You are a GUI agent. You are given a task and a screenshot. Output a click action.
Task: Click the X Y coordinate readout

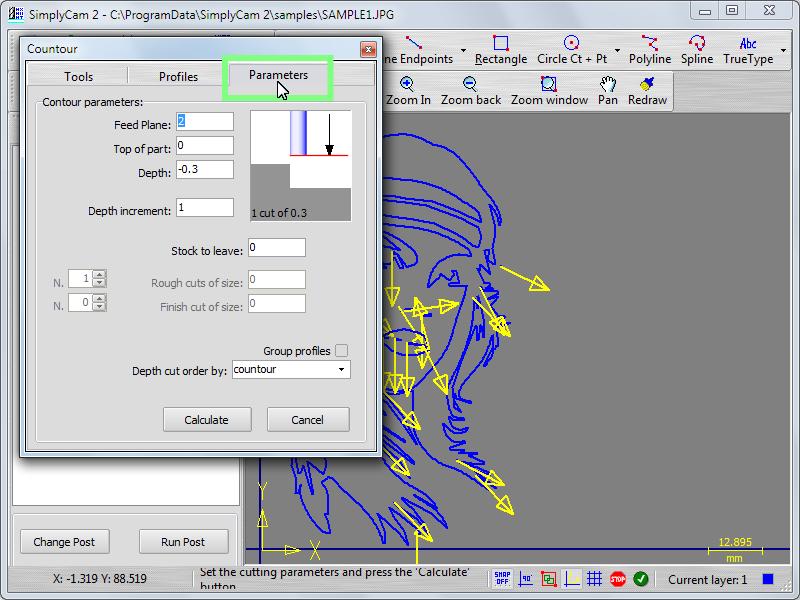[x=99, y=579]
